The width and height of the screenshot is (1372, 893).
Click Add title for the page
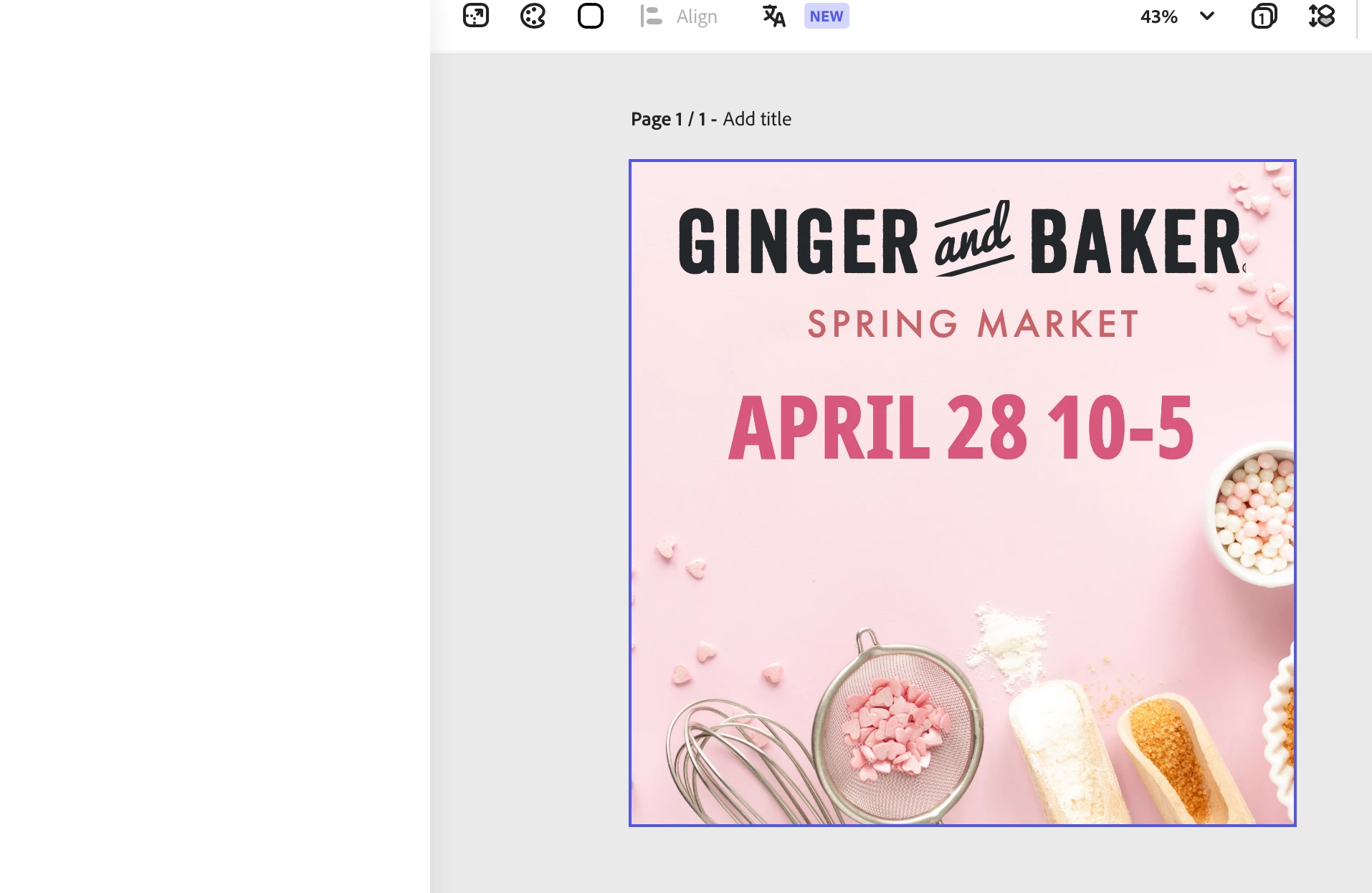tap(757, 119)
